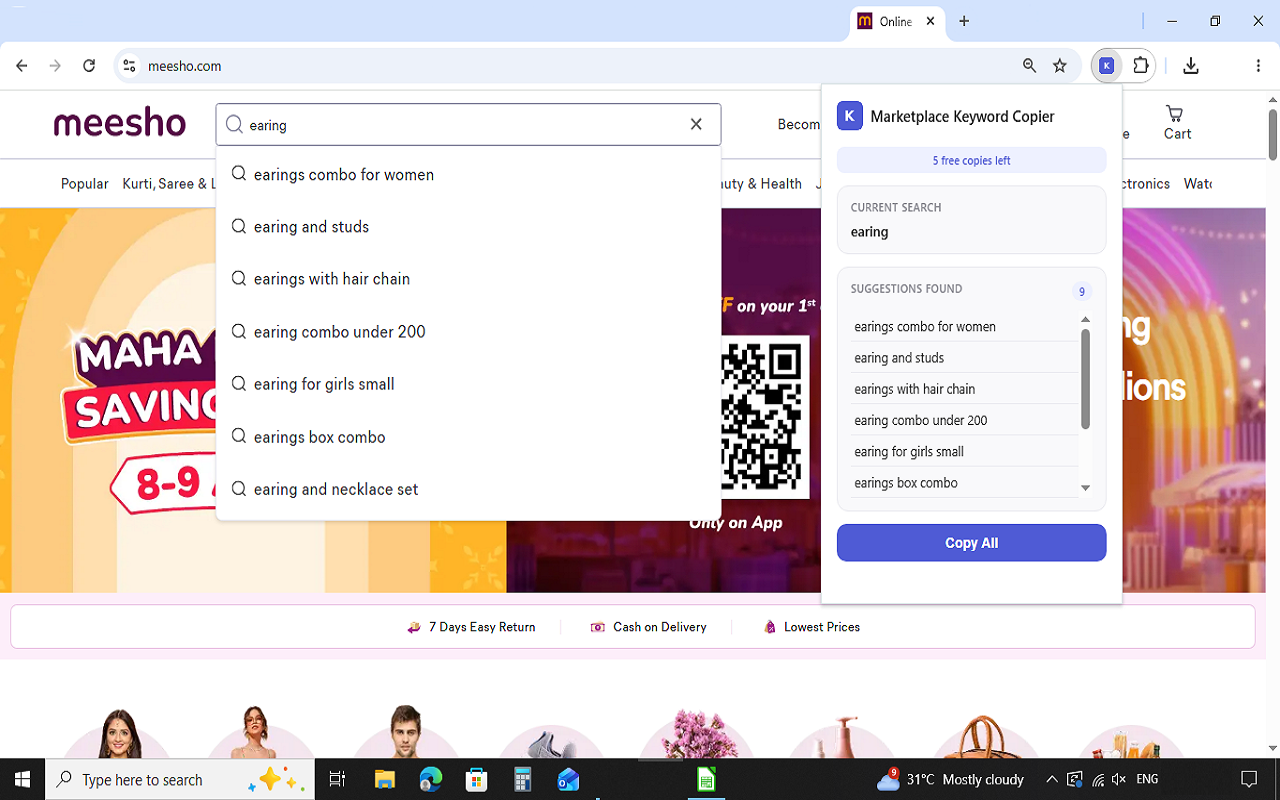Launch Microsoft Edge from taskbar

[x=431, y=779]
